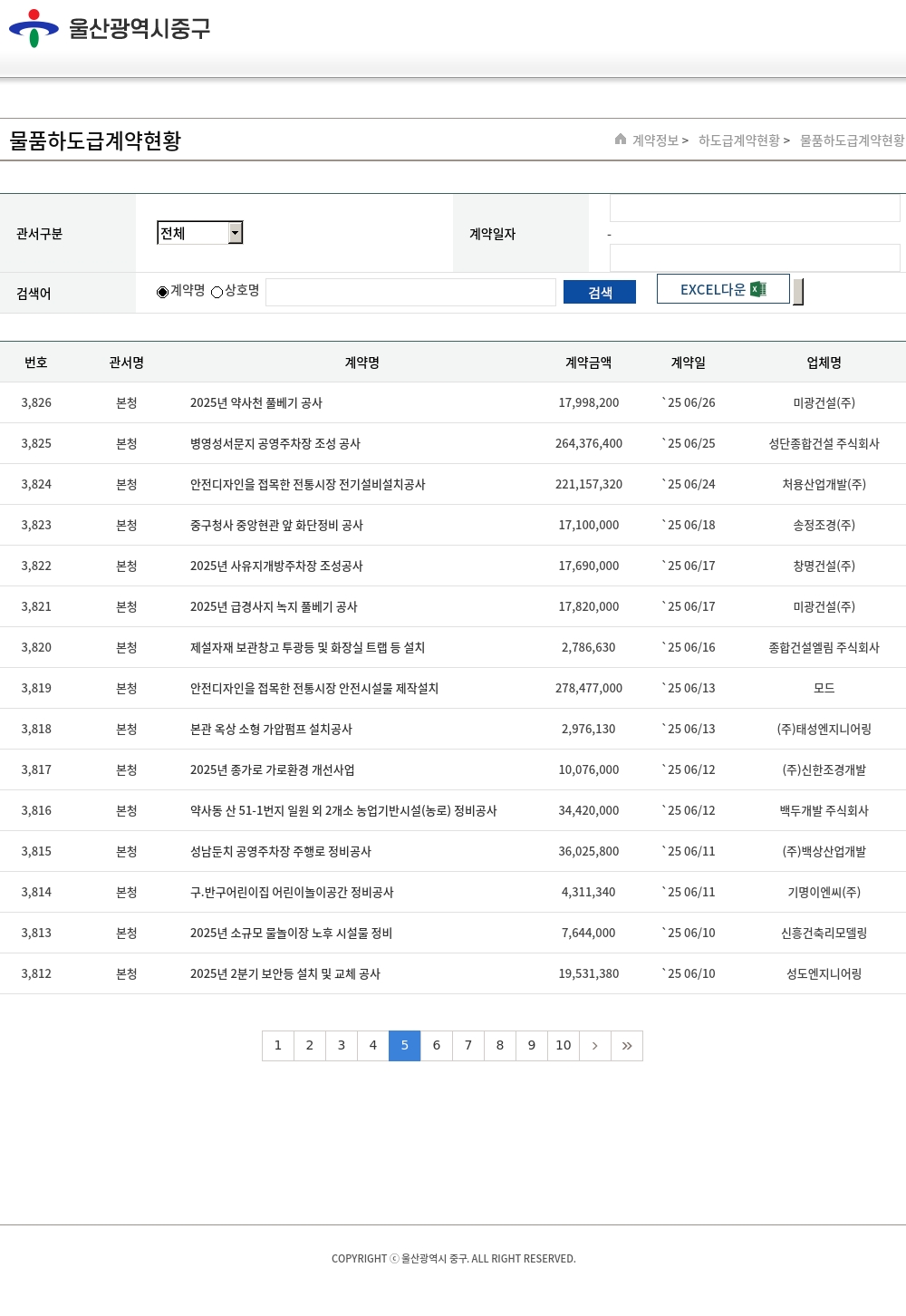The width and height of the screenshot is (906, 1316).
Task: Click company 신흥건축리모델링
Action: (x=824, y=934)
